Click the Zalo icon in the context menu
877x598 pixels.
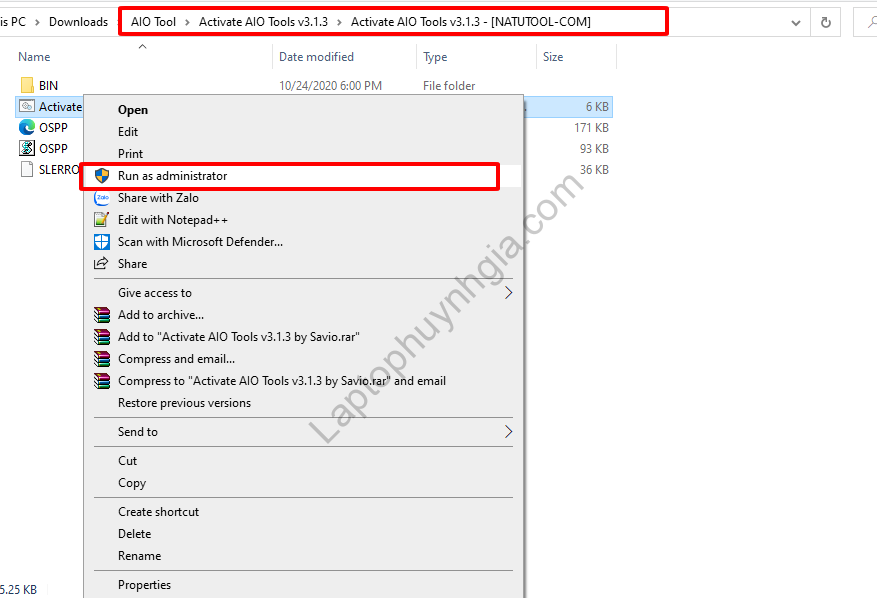coord(102,197)
